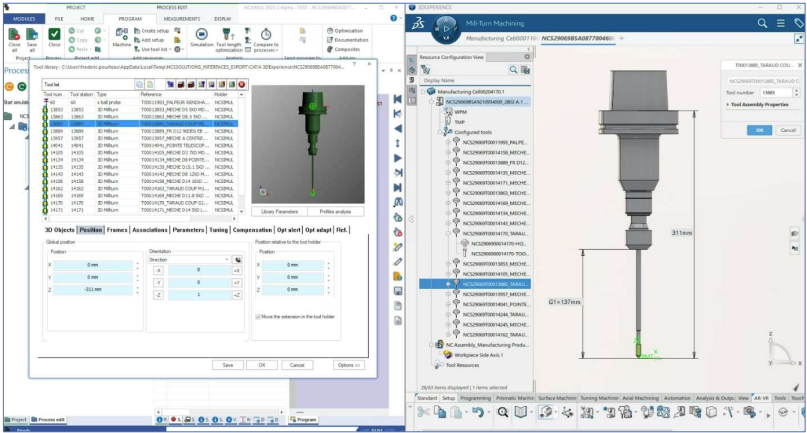Toggle Move the extension in tool holder checkbox
The height and width of the screenshot is (433, 807).
click(258, 317)
